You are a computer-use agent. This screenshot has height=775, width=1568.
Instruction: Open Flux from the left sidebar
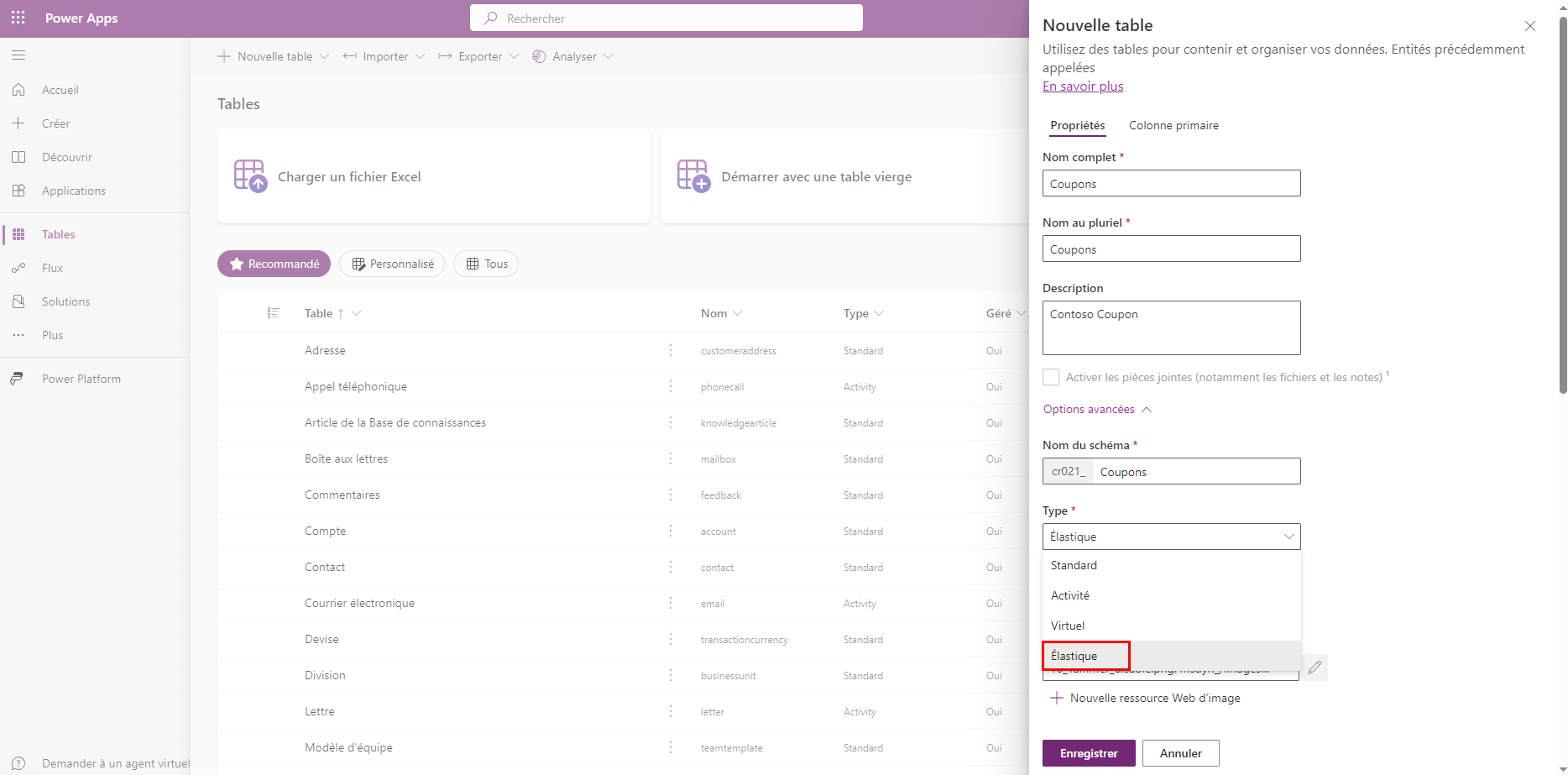tap(52, 267)
